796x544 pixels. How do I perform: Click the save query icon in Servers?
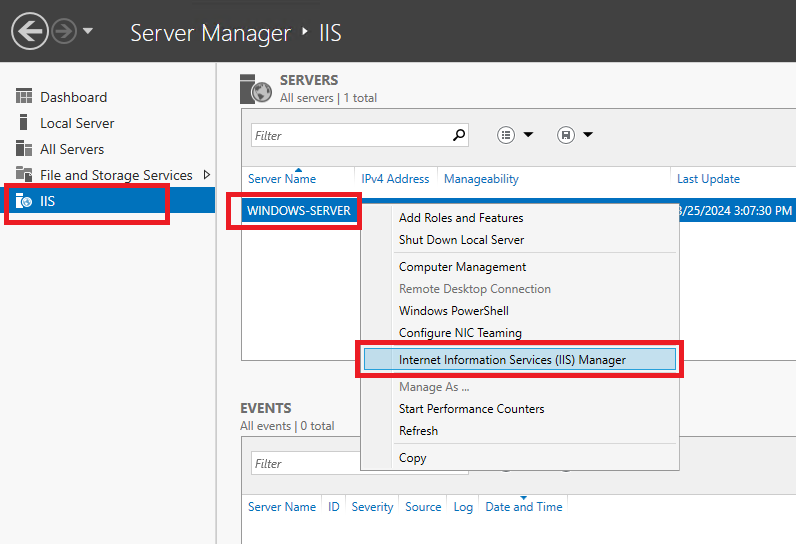point(566,135)
